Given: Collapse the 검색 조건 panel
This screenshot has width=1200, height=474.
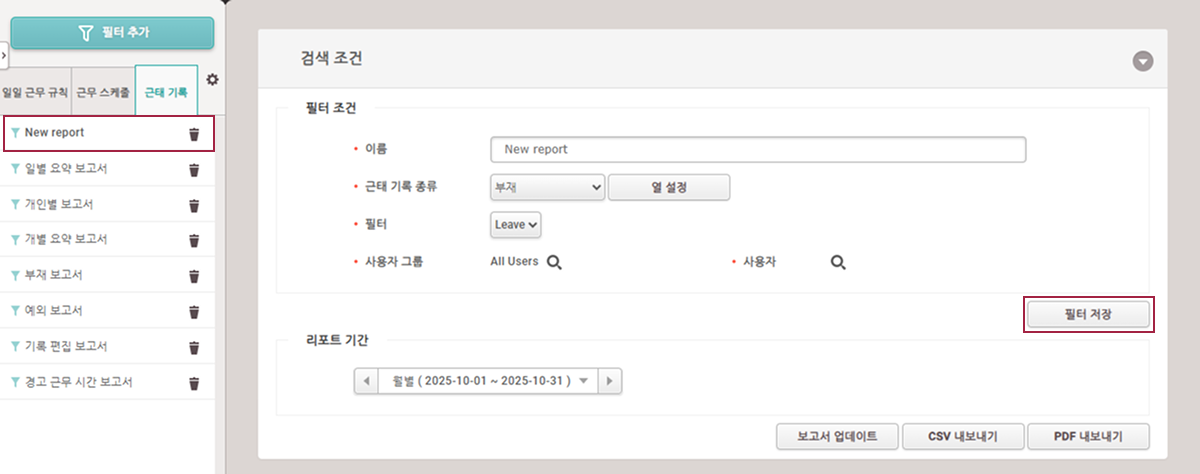Looking at the screenshot, I should coord(1143,61).
